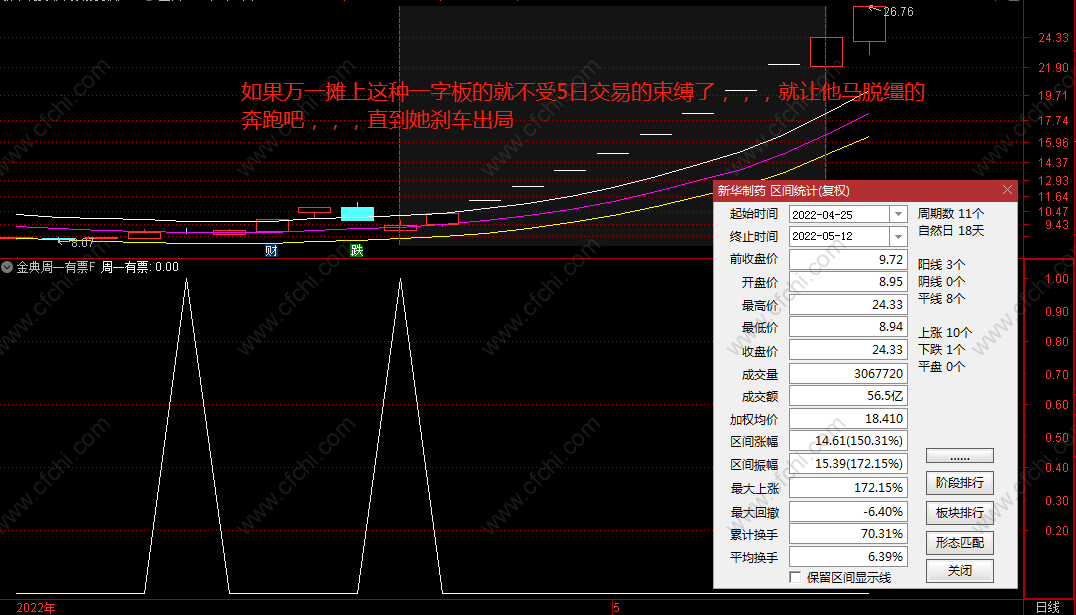The width and height of the screenshot is (1076, 615).
Task: Click the 2022年 timeline label
Action: click(36, 607)
